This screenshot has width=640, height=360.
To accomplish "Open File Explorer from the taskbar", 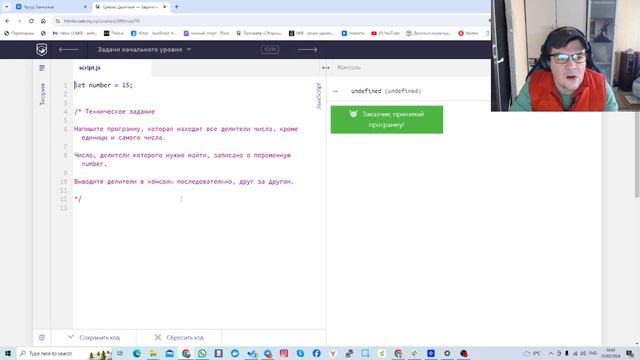I will 153,353.
